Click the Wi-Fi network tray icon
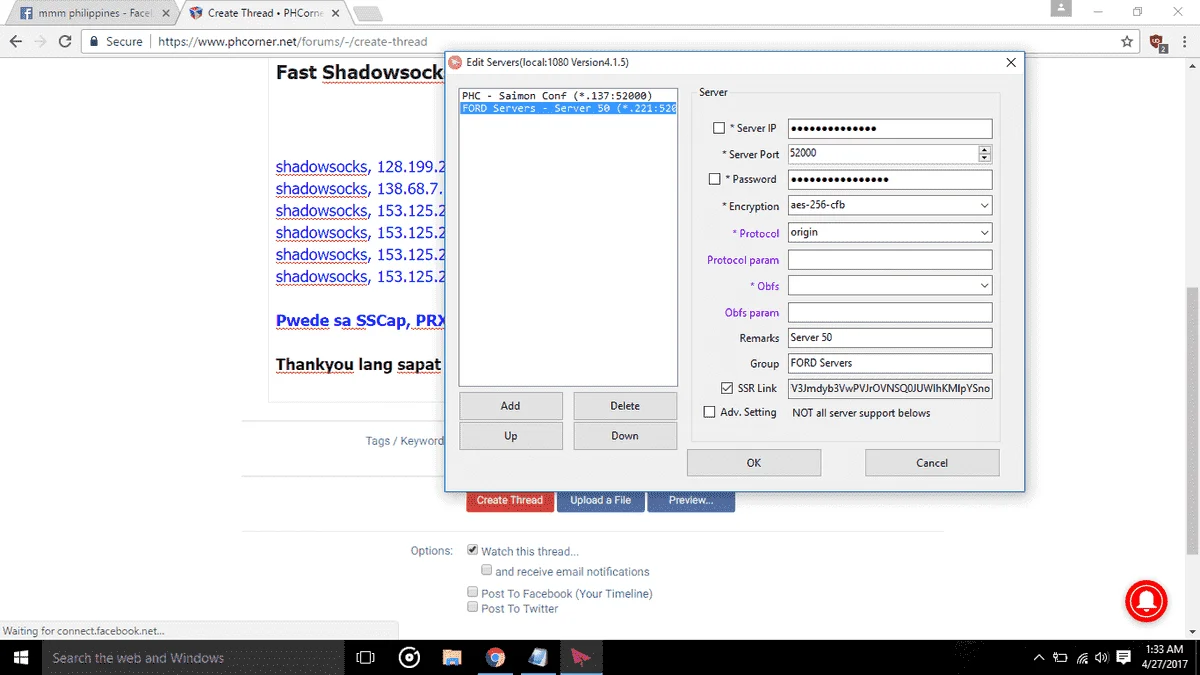Screen dimensions: 1200x675 click(x=1082, y=657)
